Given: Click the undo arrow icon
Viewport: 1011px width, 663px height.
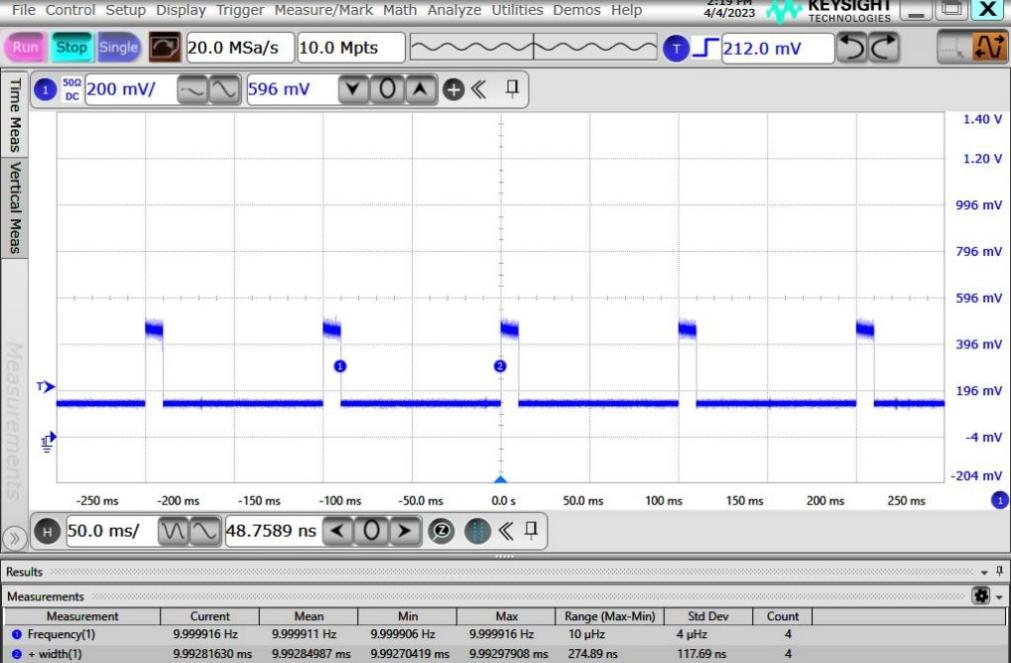Looking at the screenshot, I should click(852, 48).
